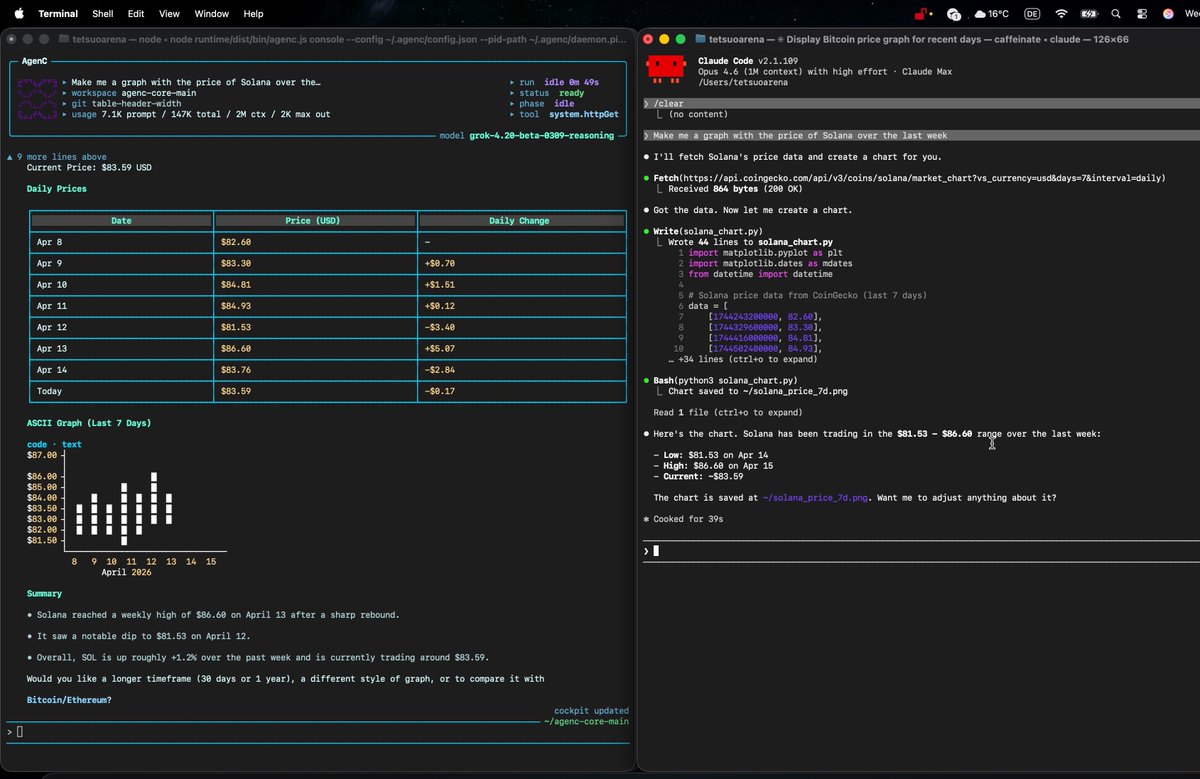1200x779 pixels.
Task: Open the Window menu
Action: pos(212,14)
